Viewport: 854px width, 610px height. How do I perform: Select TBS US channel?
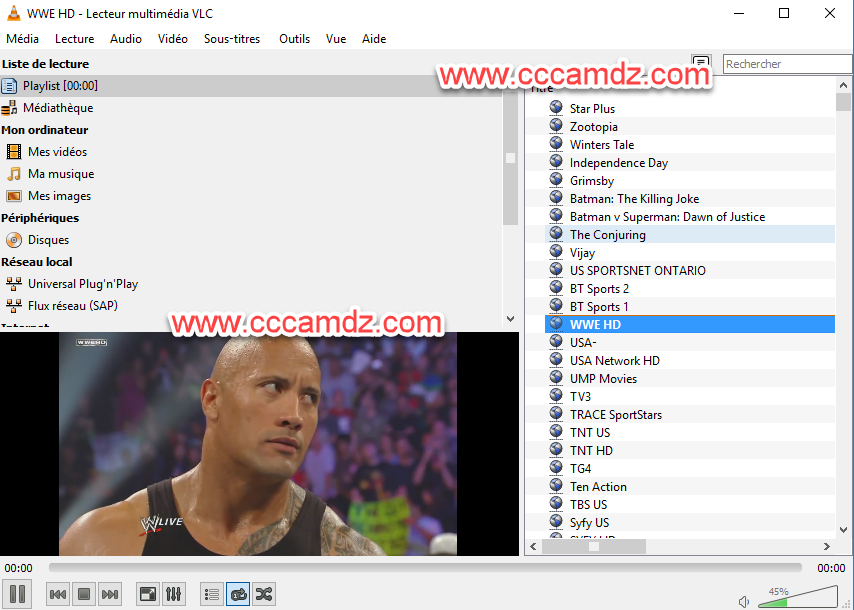690,504
